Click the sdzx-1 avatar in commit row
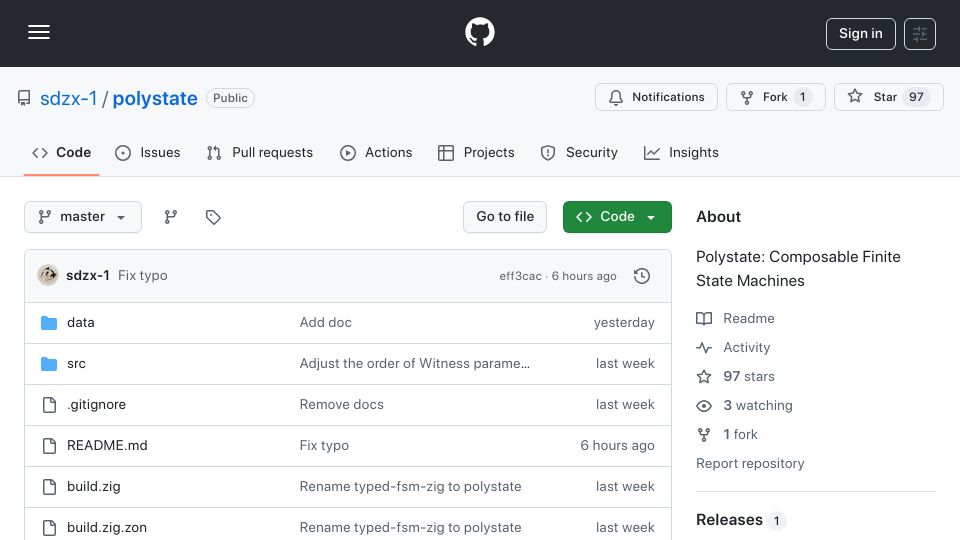 point(48,276)
